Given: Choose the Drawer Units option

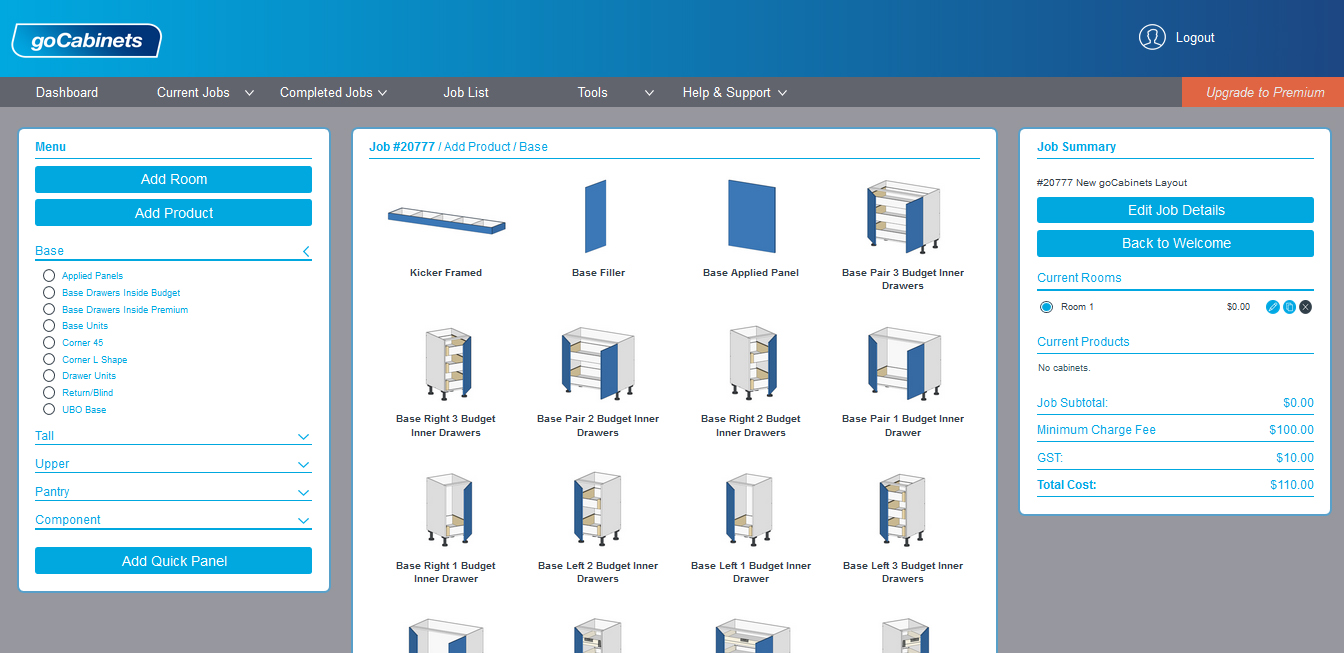Looking at the screenshot, I should pyautogui.click(x=49, y=375).
